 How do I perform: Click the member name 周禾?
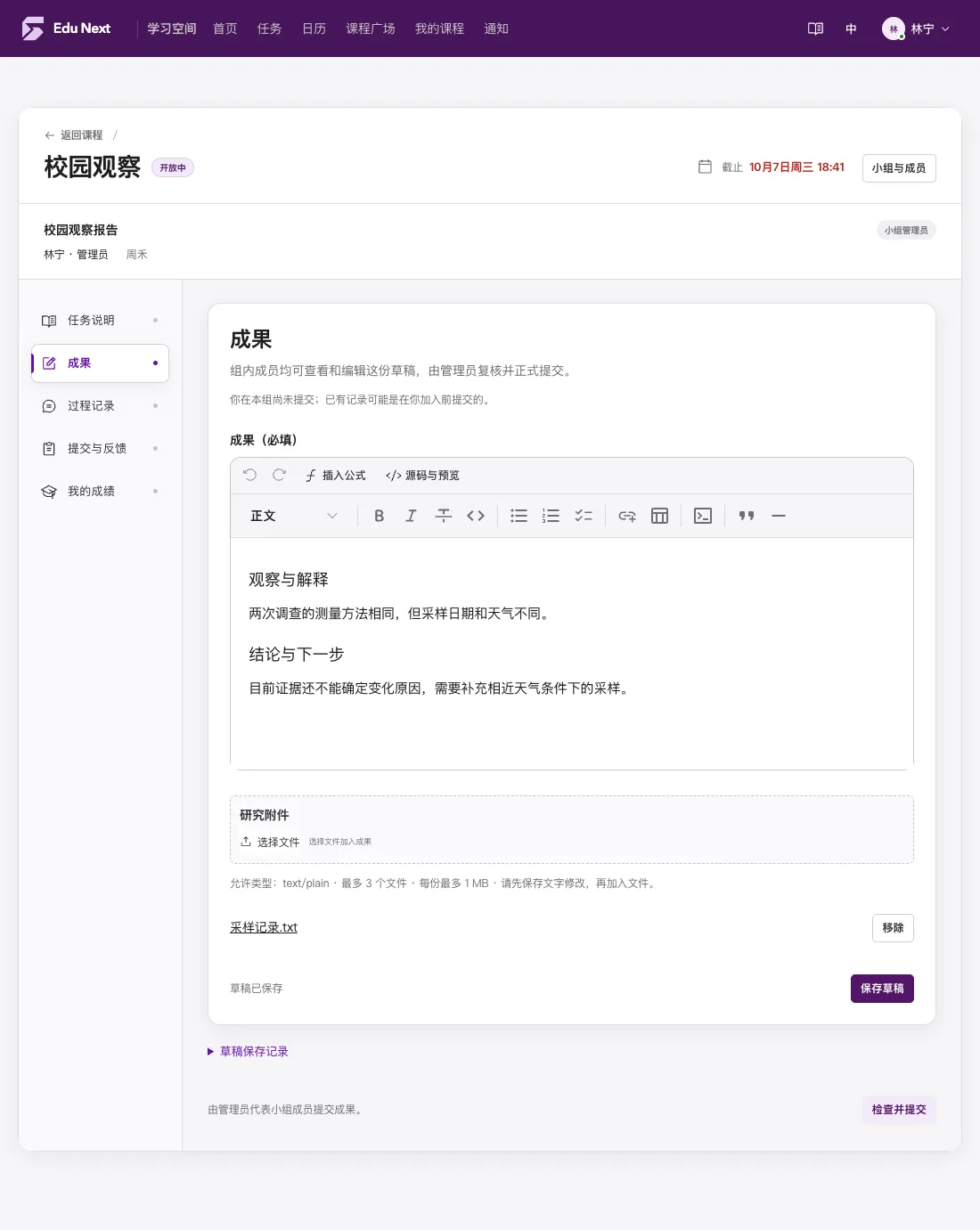(x=137, y=255)
